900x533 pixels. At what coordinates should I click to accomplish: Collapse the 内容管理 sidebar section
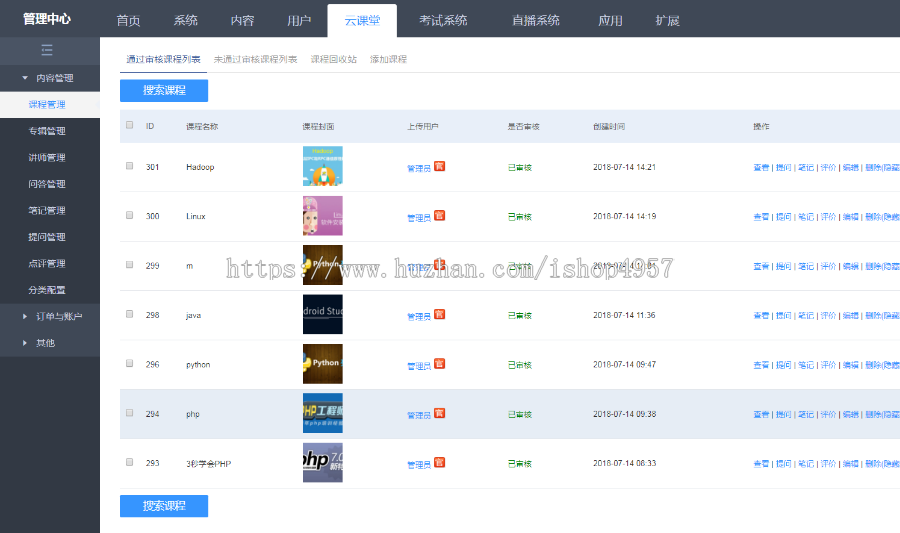49,78
